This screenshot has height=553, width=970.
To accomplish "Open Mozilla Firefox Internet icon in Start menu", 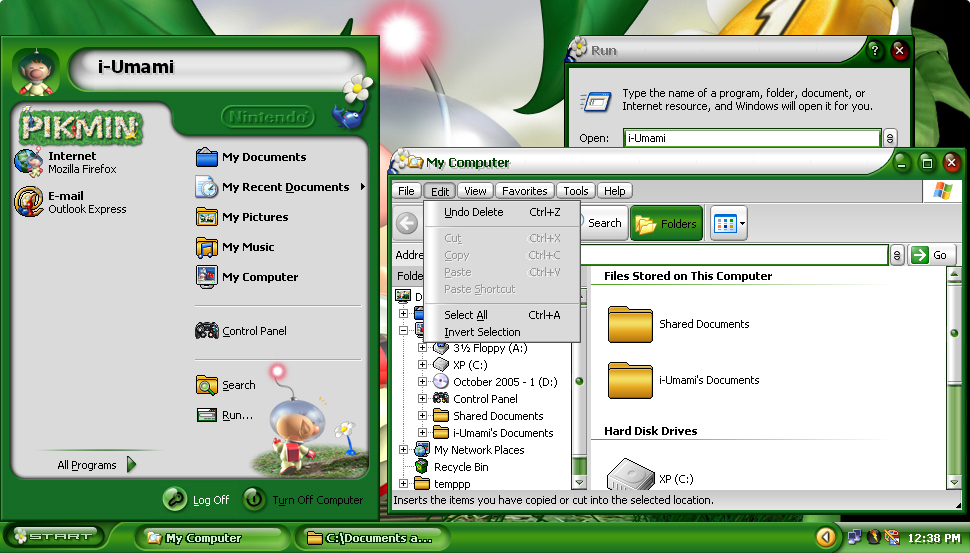I will (x=28, y=162).
